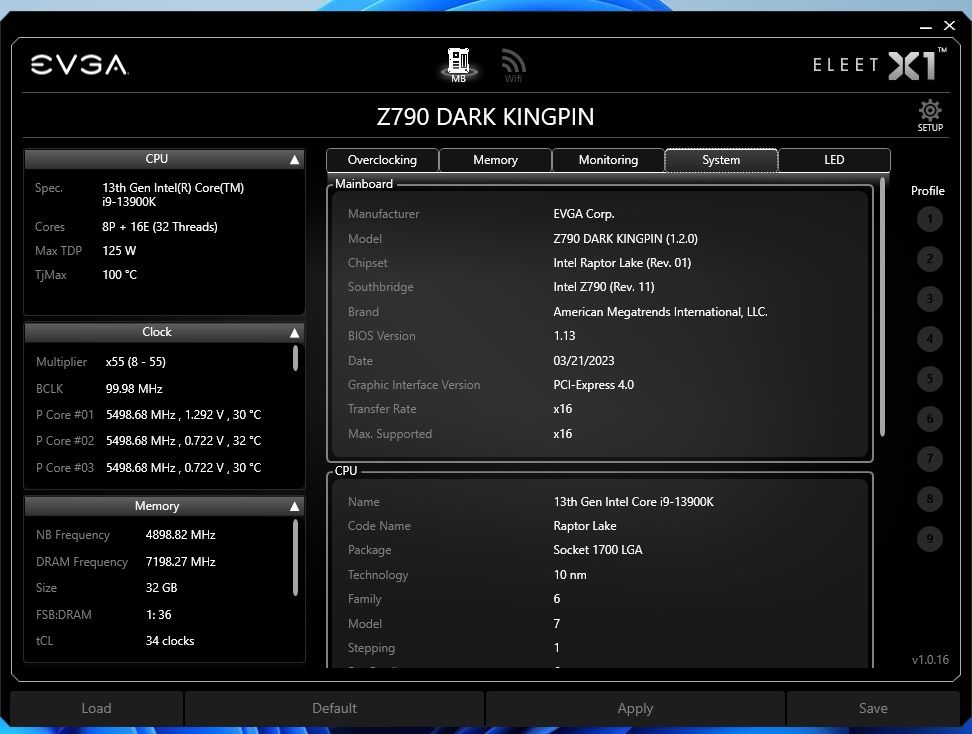Screen dimensions: 972x734
Task: Click the Z790 DARK KINGPIN (1.2.0) model value
Action: pyautogui.click(x=625, y=239)
